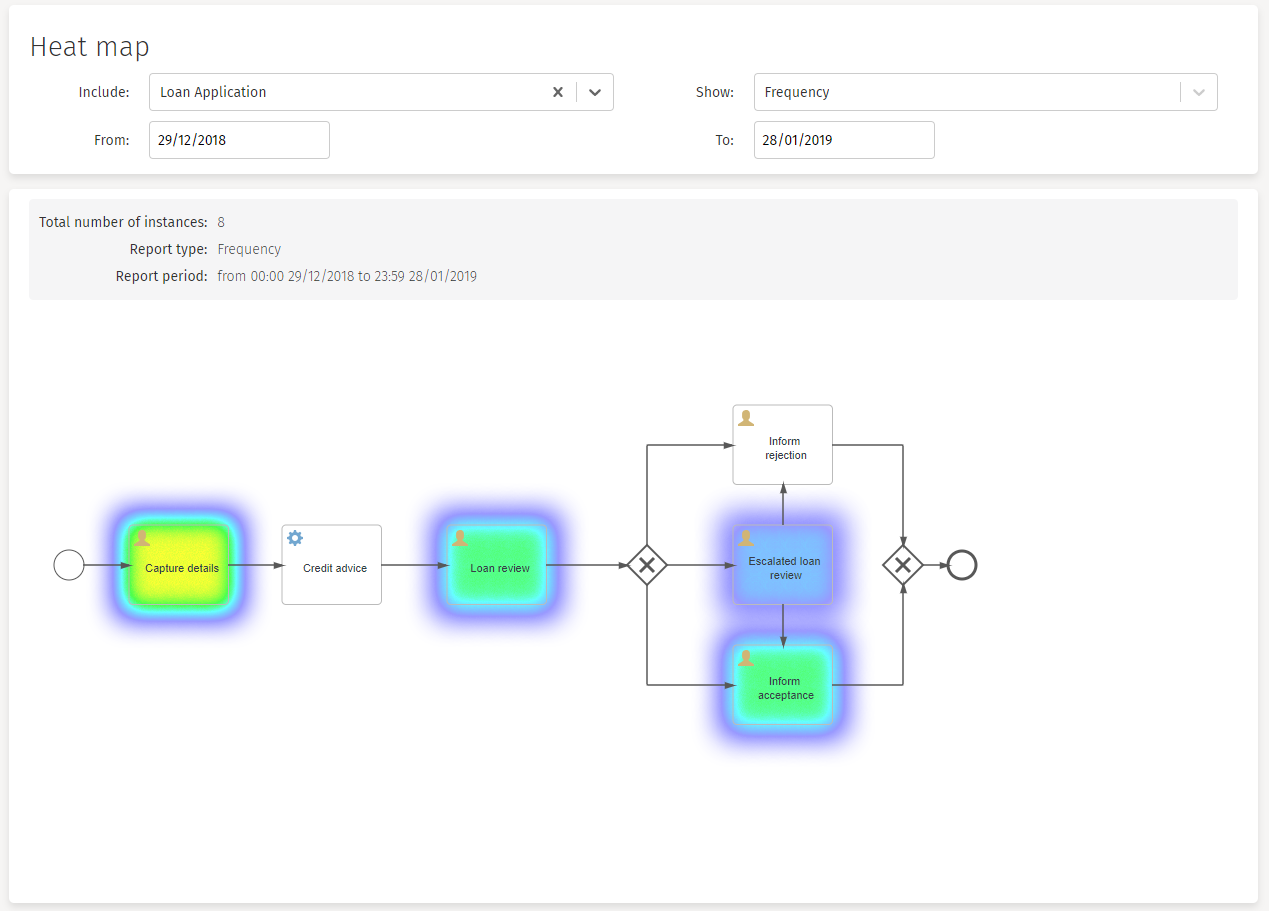Click the merging exclusive gateway diamond
Viewport: 1269px width, 911px height.
tap(902, 565)
